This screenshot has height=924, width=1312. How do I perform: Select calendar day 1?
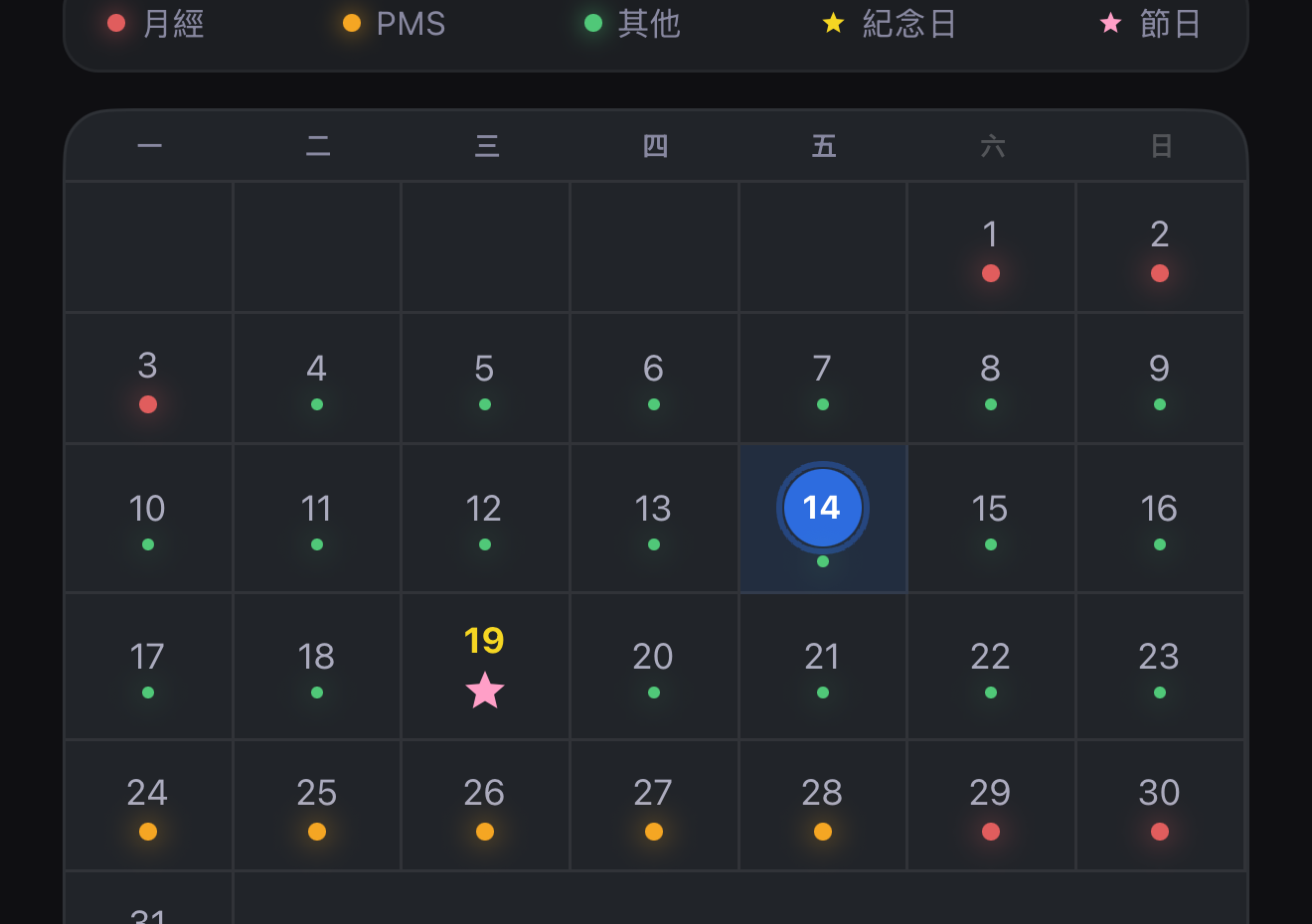[991, 247]
